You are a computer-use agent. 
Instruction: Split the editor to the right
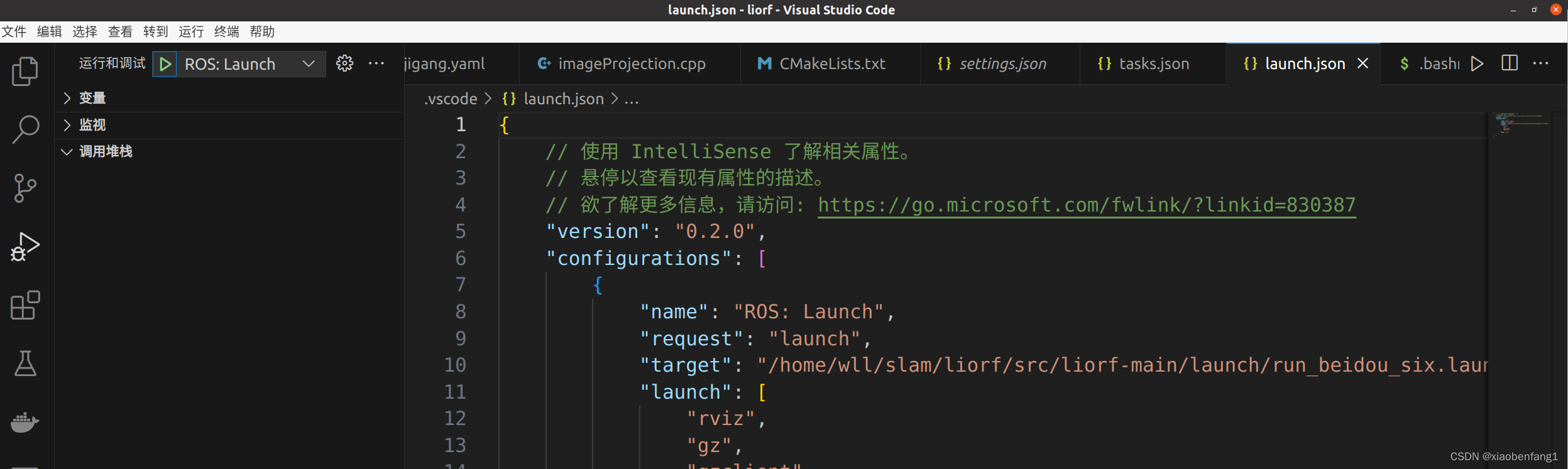pos(1510,63)
